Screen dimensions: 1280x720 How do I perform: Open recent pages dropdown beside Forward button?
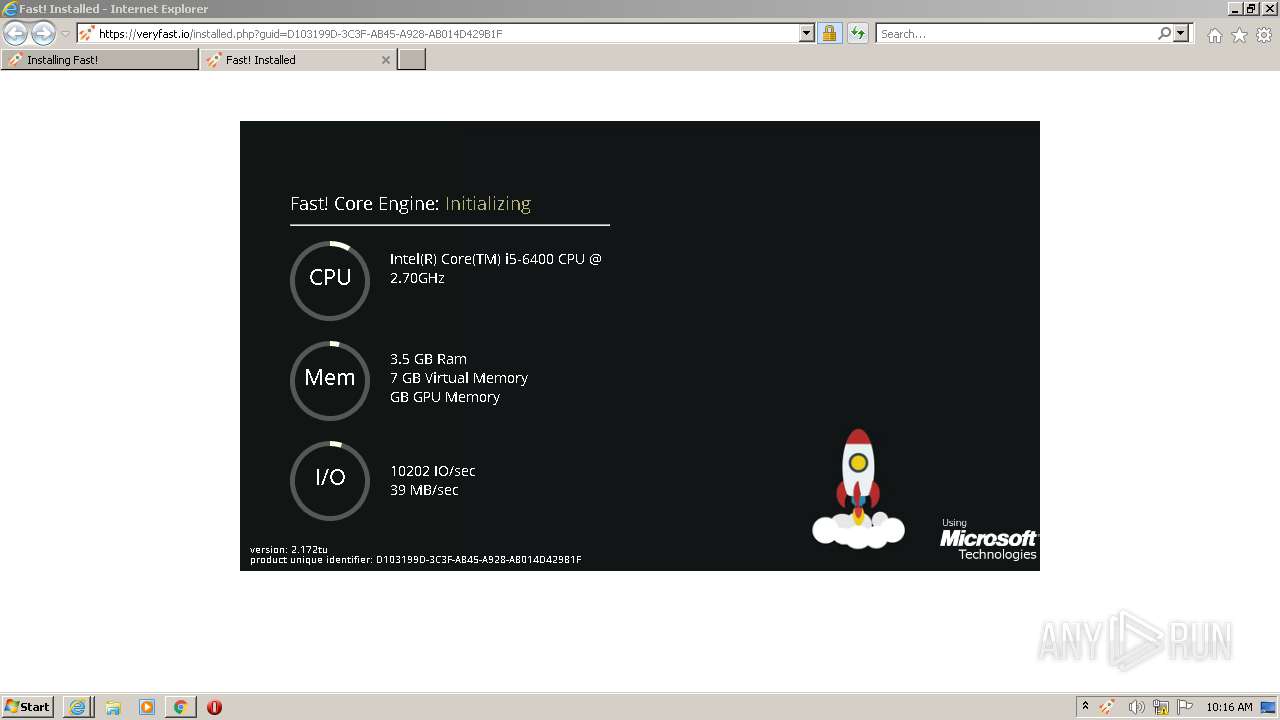[66, 34]
